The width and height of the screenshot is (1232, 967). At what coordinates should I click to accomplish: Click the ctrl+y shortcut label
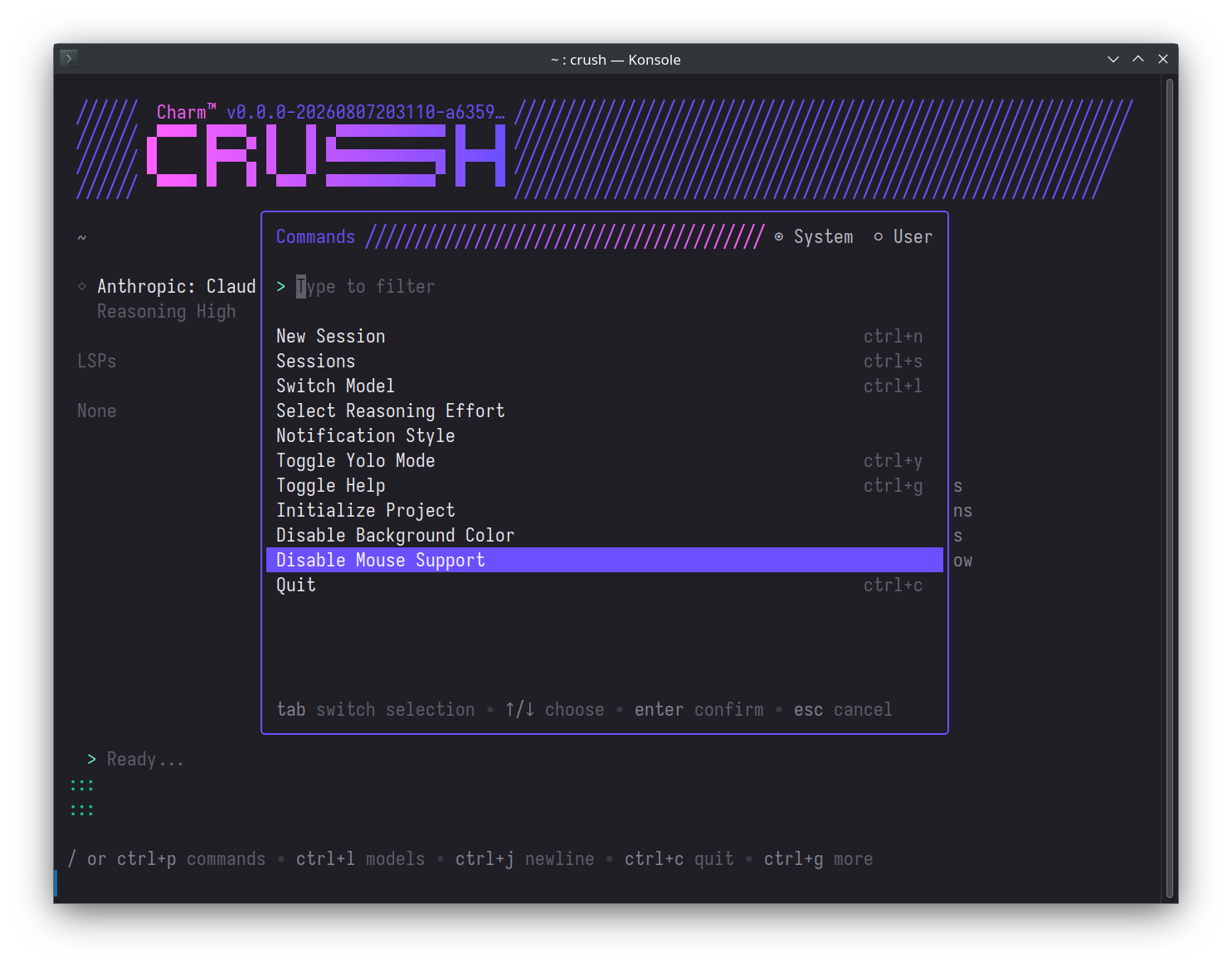tap(894, 461)
